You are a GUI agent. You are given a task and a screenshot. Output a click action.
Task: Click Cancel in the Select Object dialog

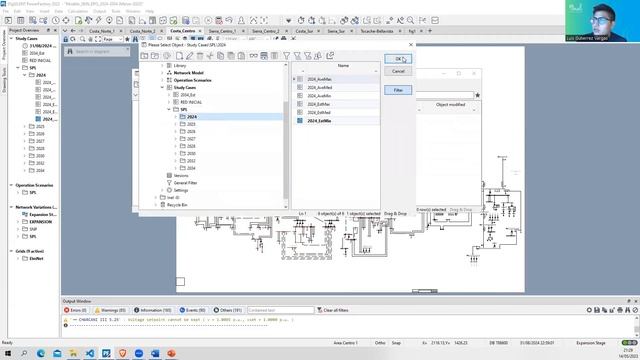(x=398, y=71)
